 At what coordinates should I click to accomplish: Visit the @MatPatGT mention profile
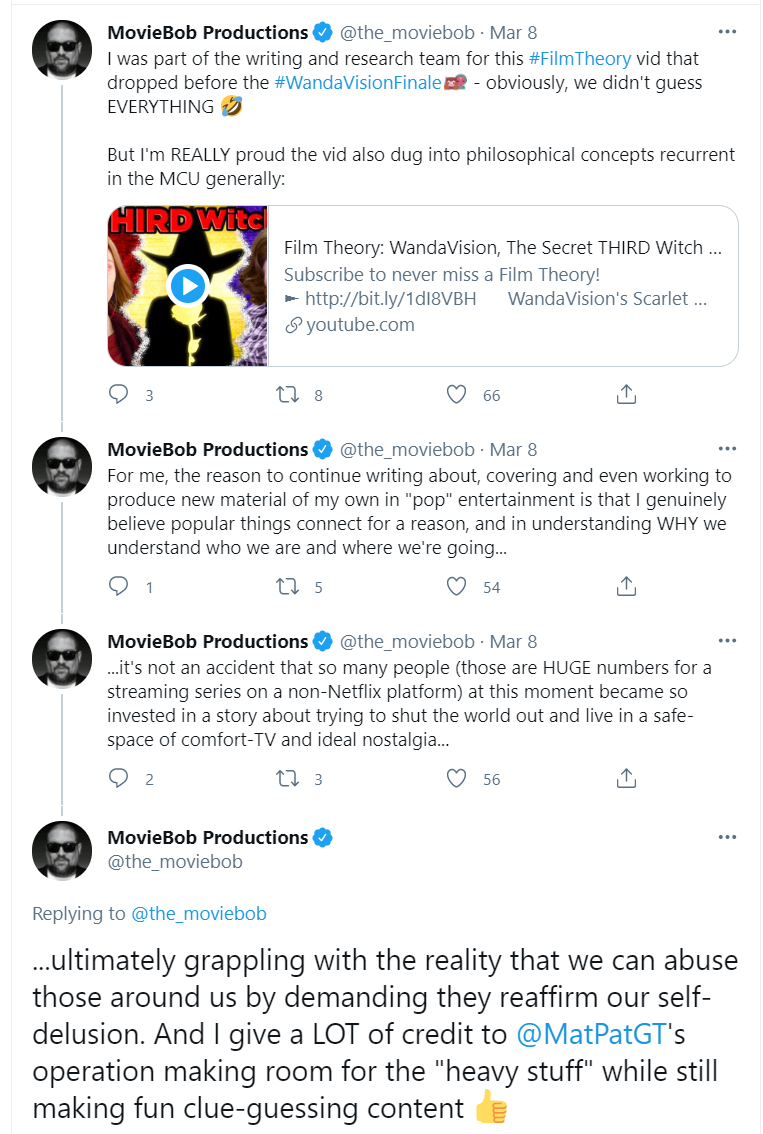tap(592, 1033)
